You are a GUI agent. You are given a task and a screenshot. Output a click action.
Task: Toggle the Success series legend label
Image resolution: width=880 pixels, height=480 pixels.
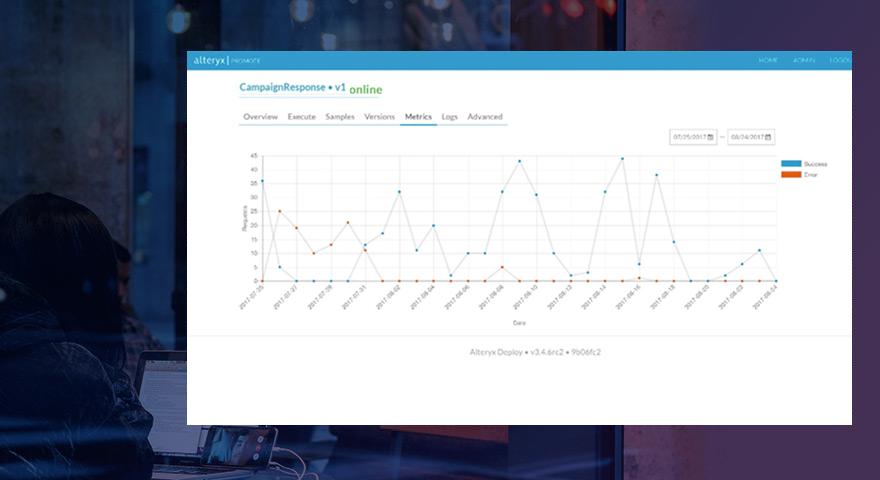(x=814, y=164)
